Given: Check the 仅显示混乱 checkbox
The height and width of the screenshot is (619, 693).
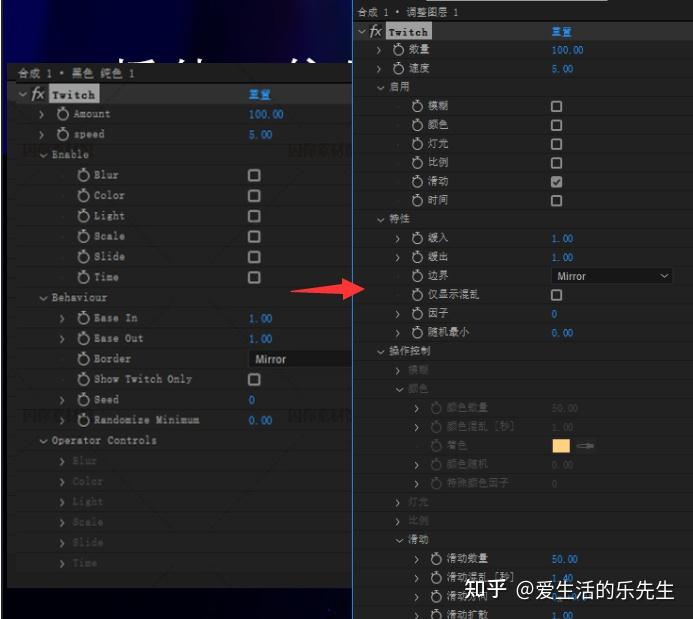Looking at the screenshot, I should [x=556, y=295].
